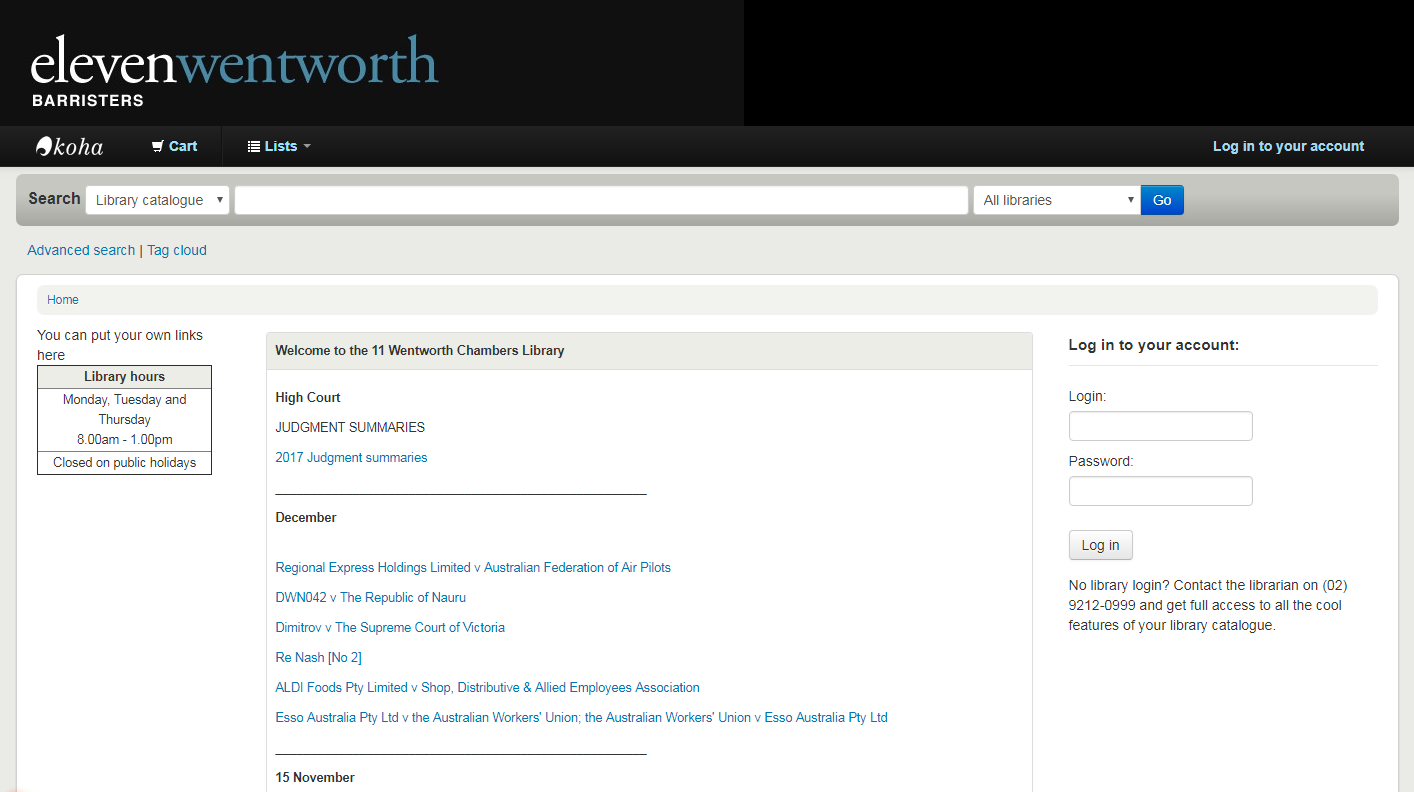1414x792 pixels.
Task: Click the Go search button
Action: [x=1162, y=200]
